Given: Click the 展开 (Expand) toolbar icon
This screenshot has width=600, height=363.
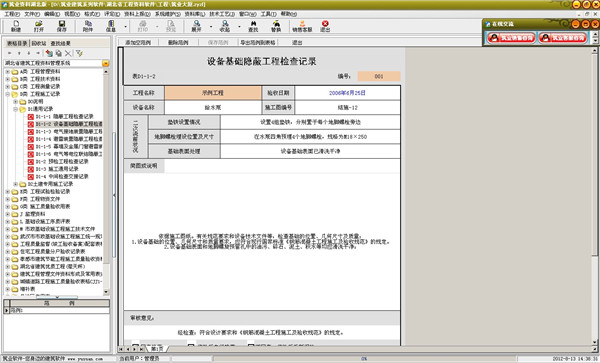Looking at the screenshot, I should [196, 26].
